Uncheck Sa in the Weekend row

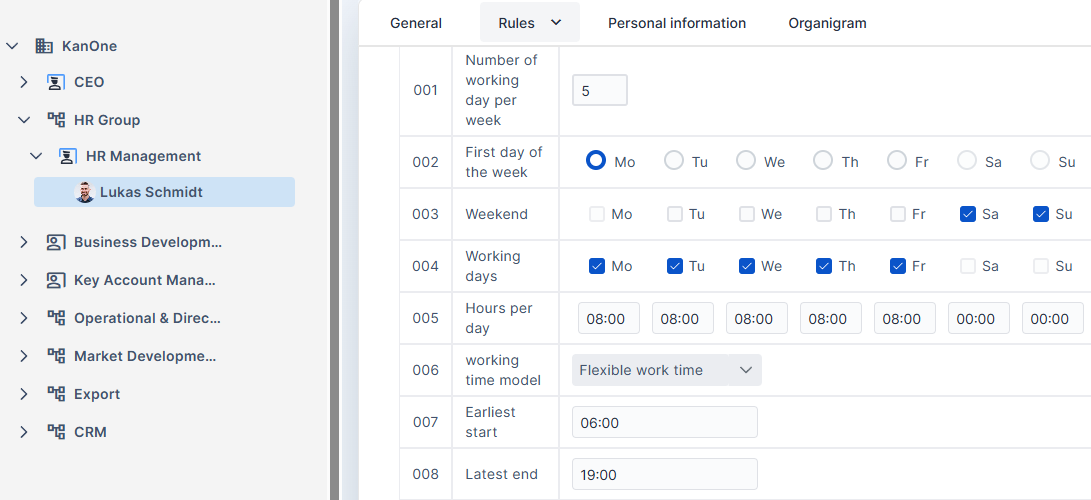(x=968, y=214)
